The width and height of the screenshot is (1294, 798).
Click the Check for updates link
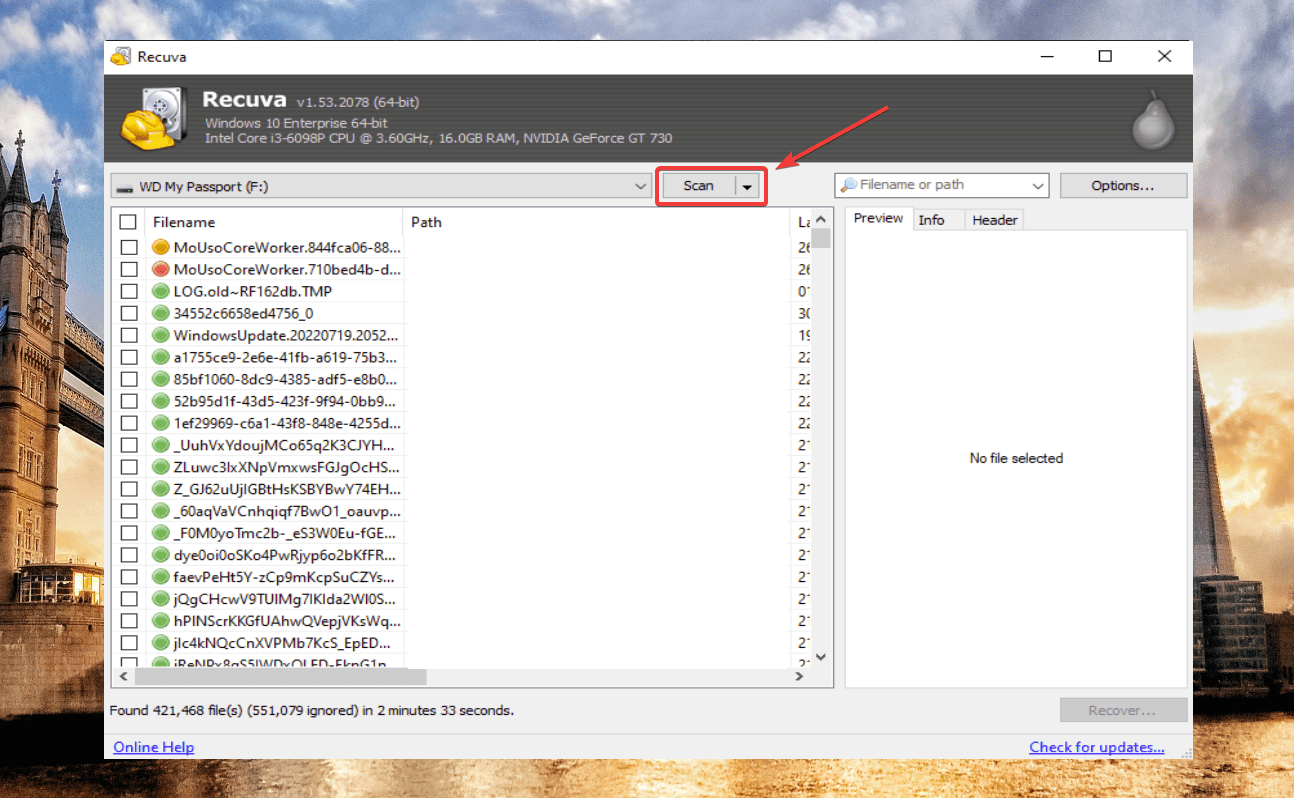coord(1097,747)
